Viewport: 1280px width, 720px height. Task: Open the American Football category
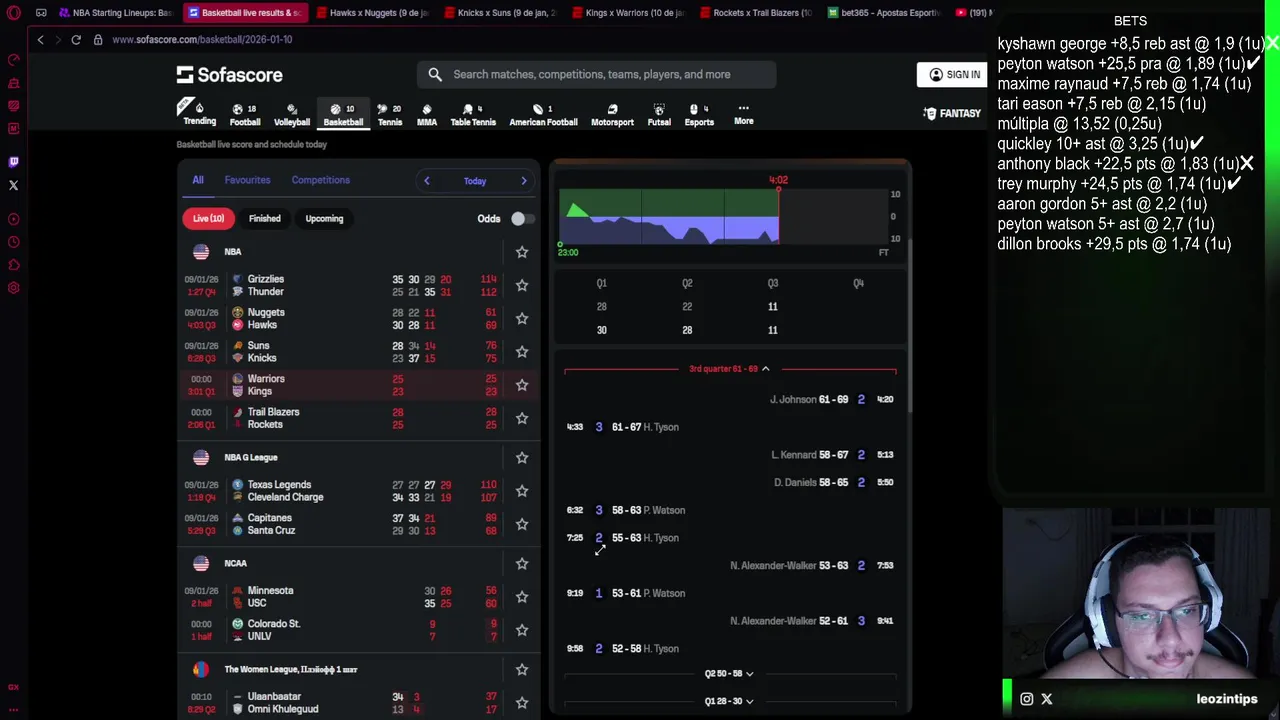(543, 114)
